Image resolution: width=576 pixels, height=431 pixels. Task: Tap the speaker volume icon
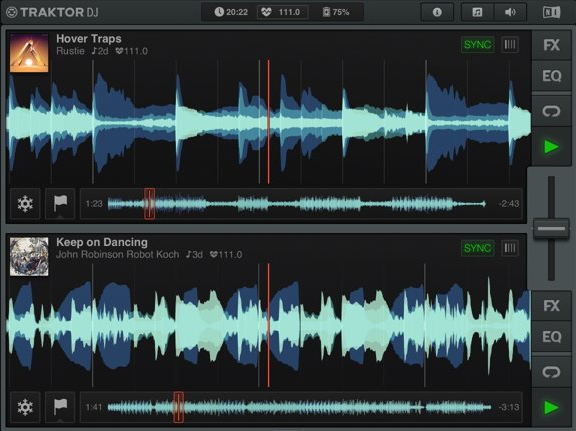(510, 12)
